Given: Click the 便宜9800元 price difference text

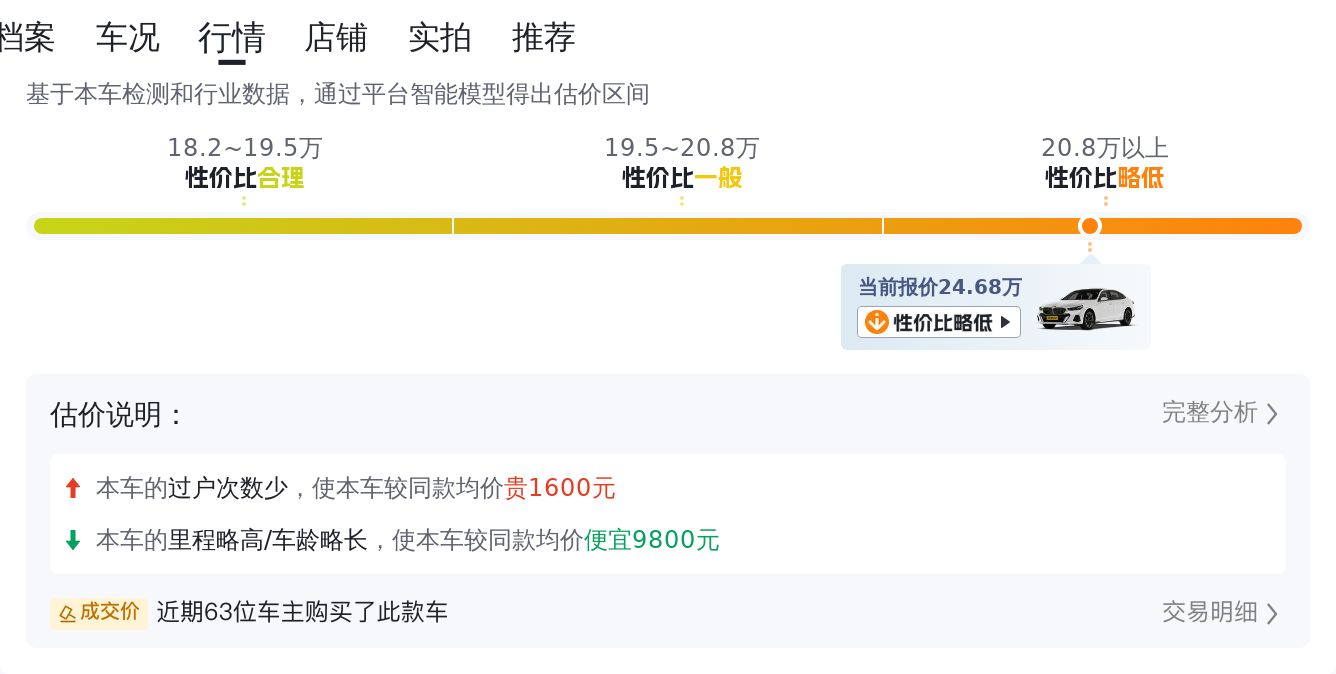Looking at the screenshot, I should (x=652, y=541).
